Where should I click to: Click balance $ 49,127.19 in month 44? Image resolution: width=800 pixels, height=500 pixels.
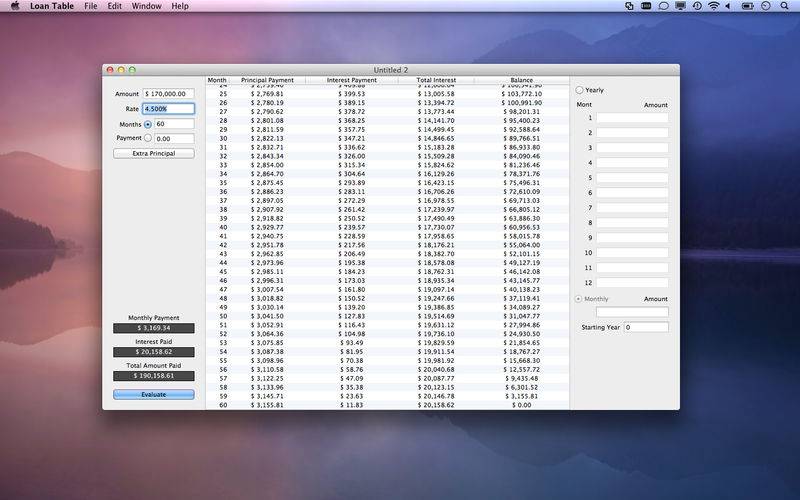pos(521,263)
